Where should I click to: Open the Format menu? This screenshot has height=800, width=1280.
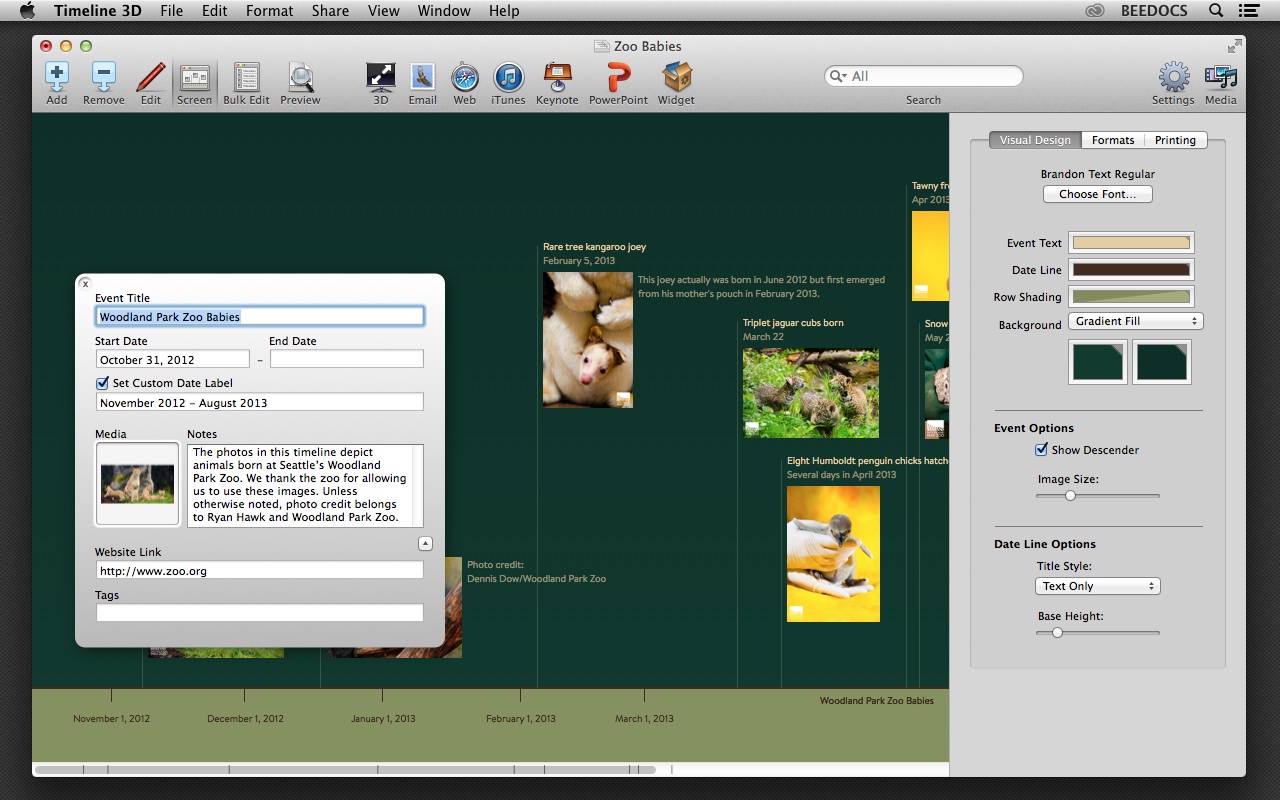click(x=269, y=11)
